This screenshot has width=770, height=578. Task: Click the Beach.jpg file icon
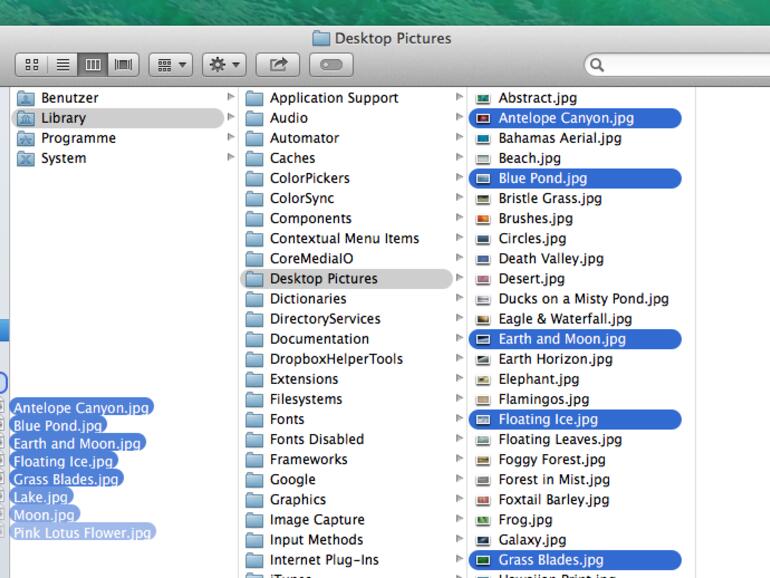pos(483,159)
